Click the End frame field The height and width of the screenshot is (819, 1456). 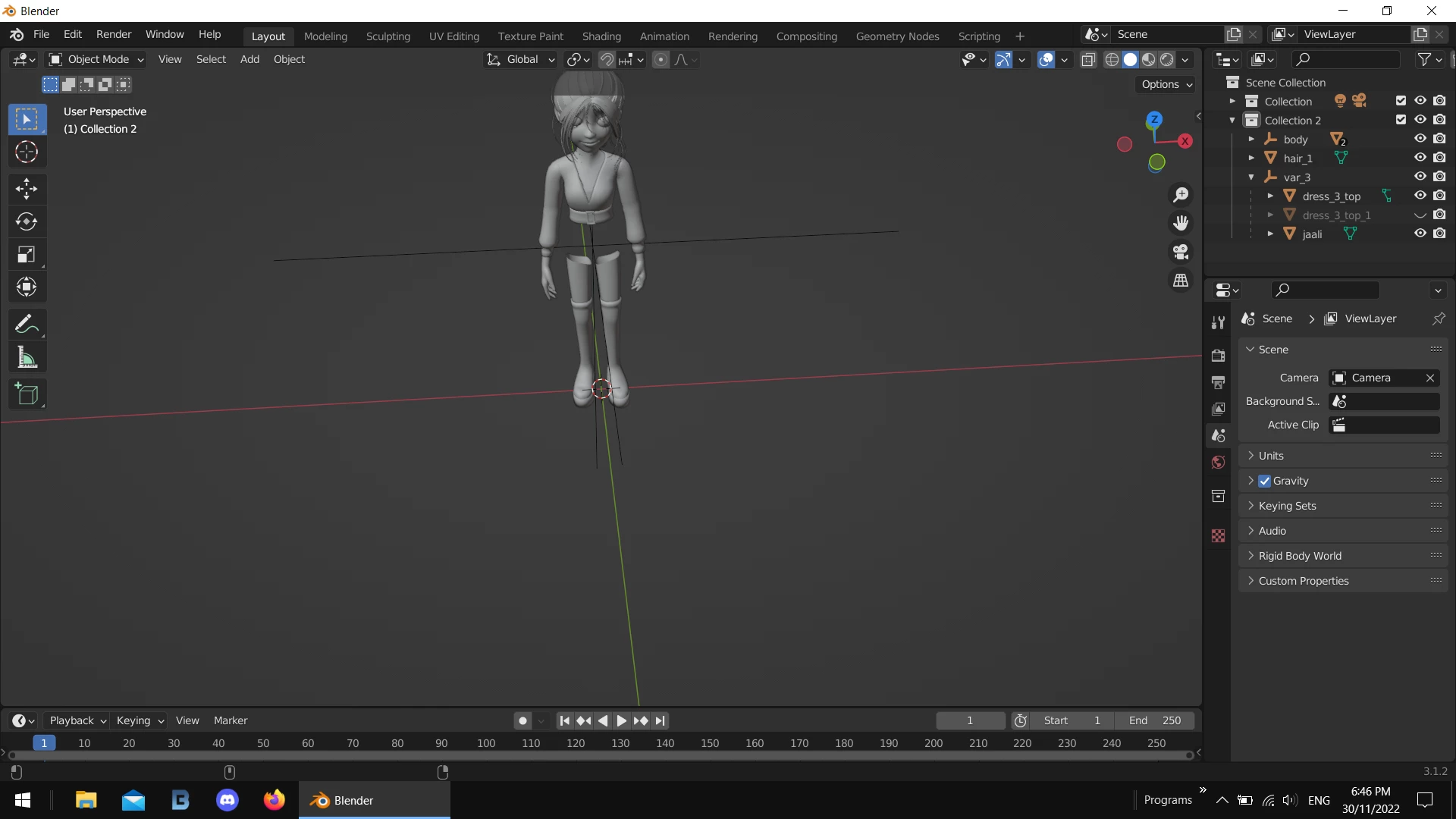(x=1154, y=720)
